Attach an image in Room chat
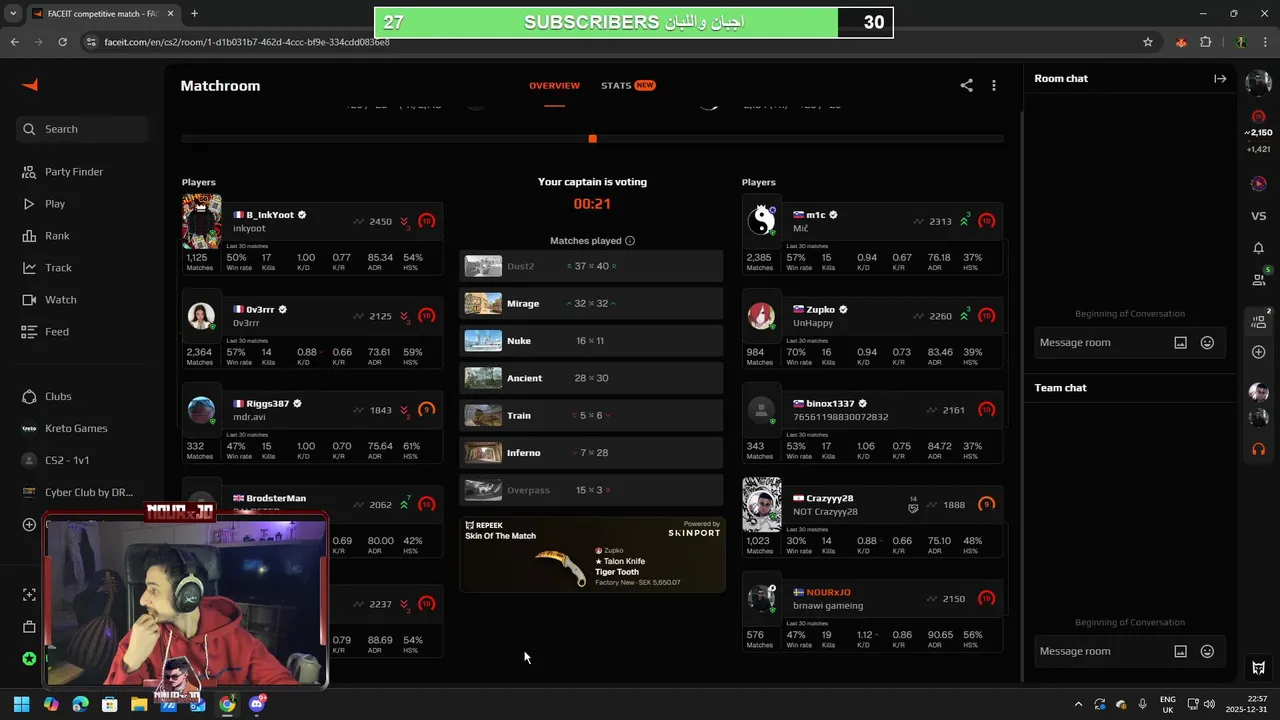This screenshot has height=720, width=1280. click(1180, 343)
